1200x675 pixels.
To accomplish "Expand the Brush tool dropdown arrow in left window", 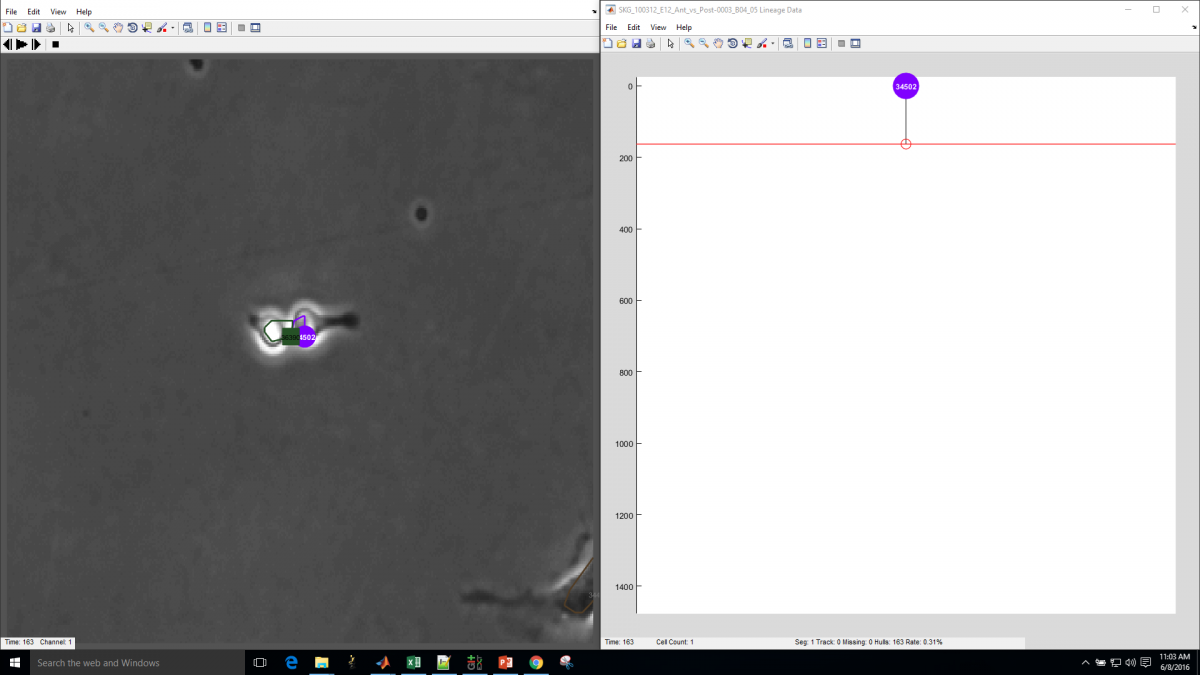I will 173,28.
